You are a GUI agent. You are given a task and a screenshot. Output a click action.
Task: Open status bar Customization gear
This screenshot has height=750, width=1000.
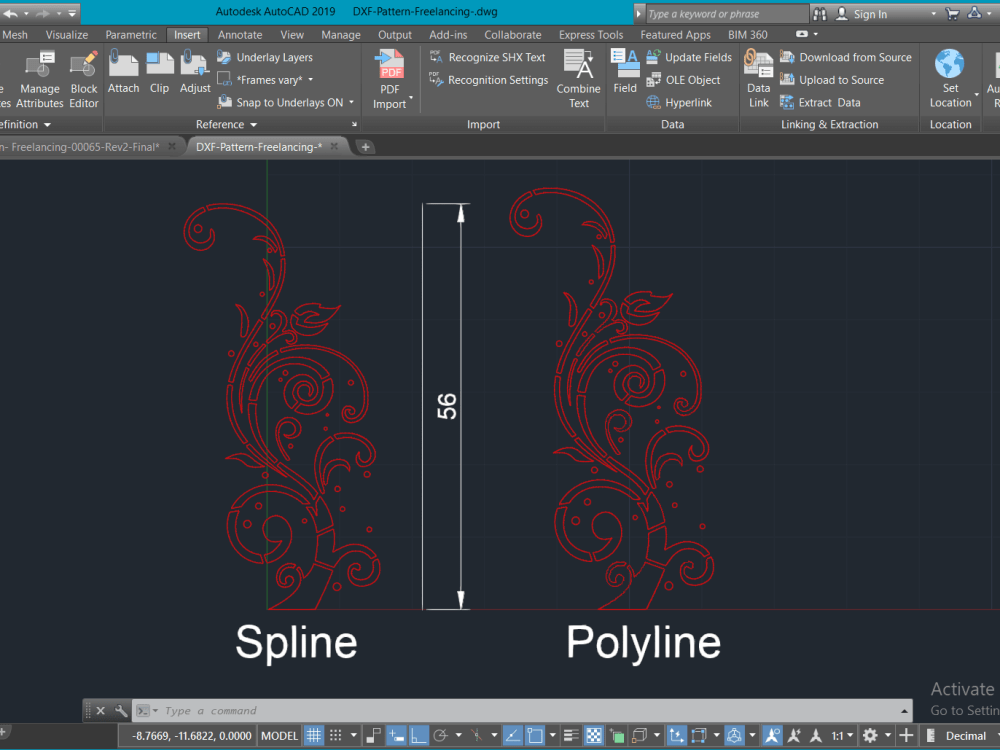pos(870,735)
